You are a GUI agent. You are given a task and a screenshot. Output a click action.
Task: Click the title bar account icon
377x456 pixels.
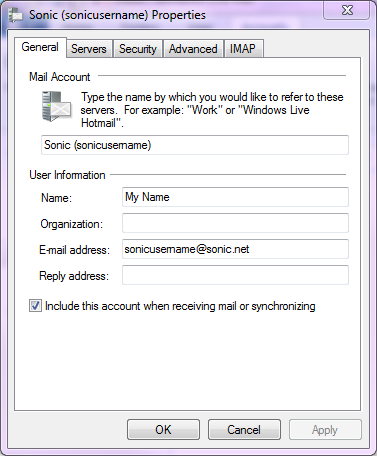[x=16, y=15]
